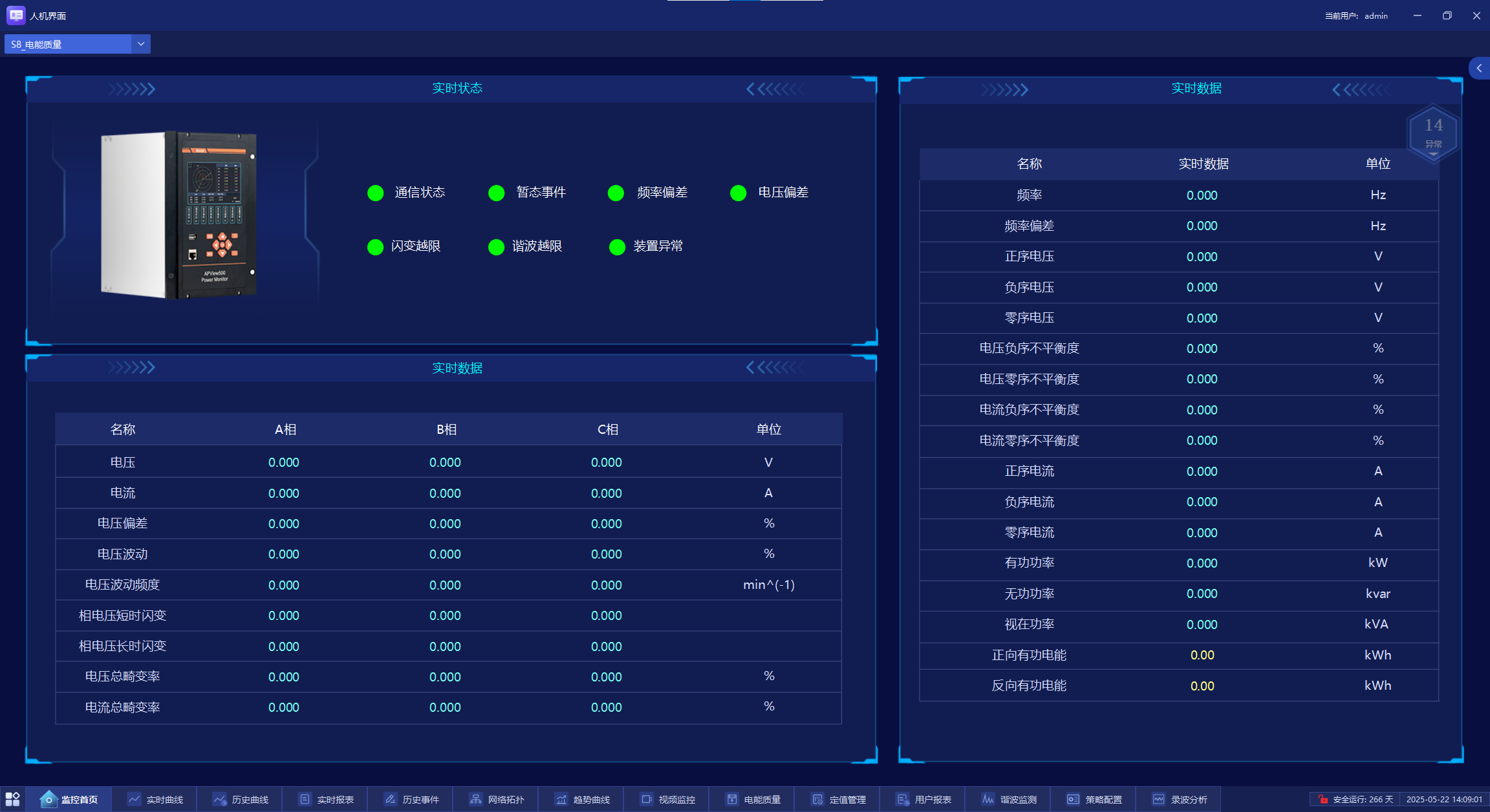The height and width of the screenshot is (812, 1490).
Task: Click the 装置异常 status indicator
Action: [617, 247]
